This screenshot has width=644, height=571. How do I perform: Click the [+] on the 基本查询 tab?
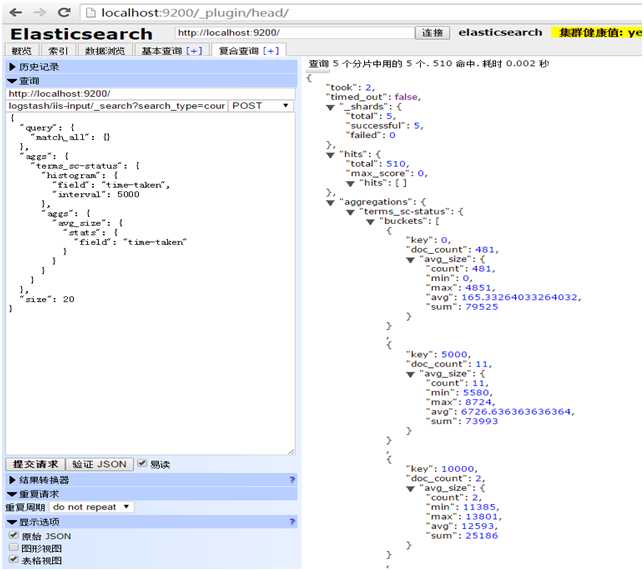pos(194,51)
